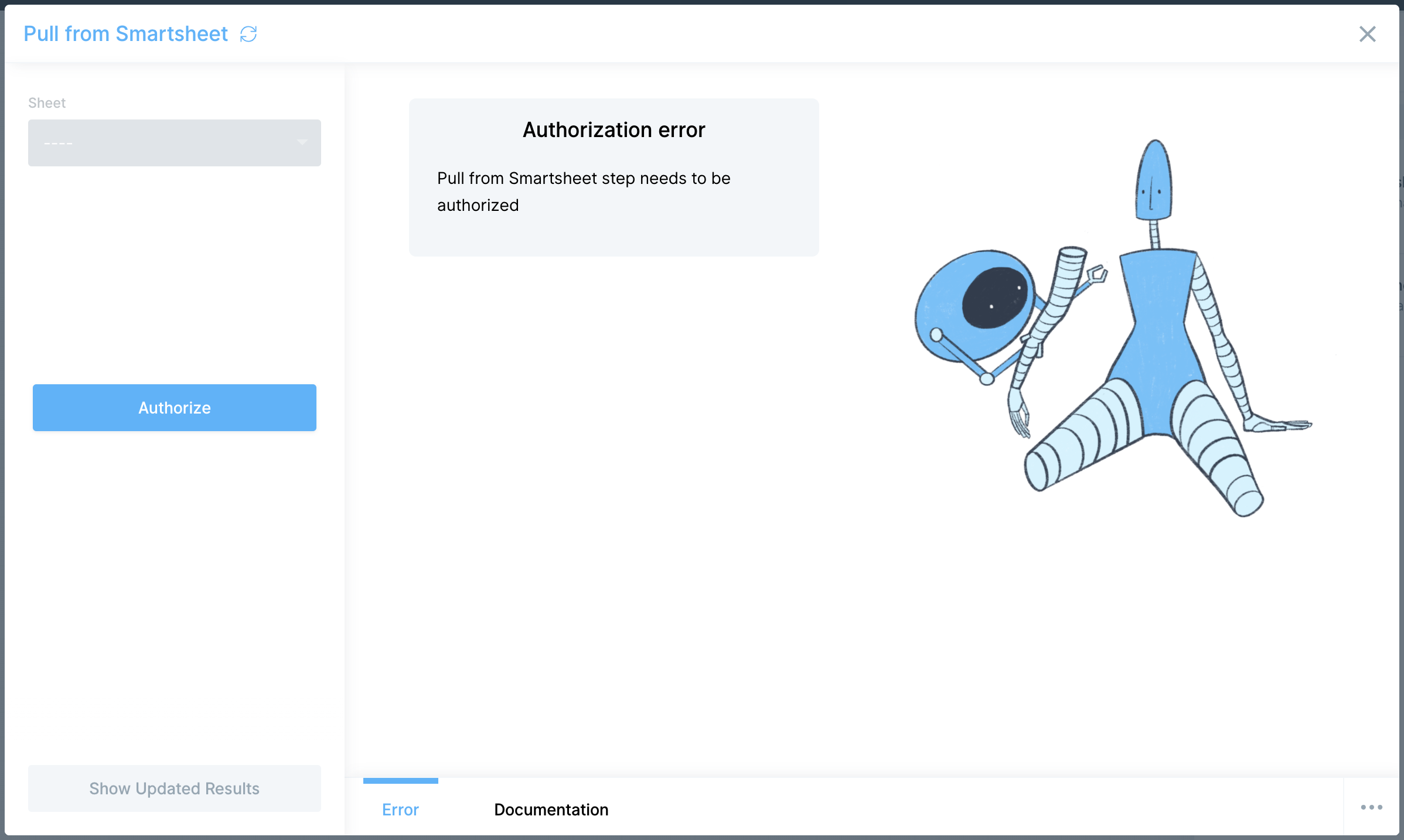The width and height of the screenshot is (1404, 840).
Task: Click Show Updated Results button
Action: (x=175, y=788)
